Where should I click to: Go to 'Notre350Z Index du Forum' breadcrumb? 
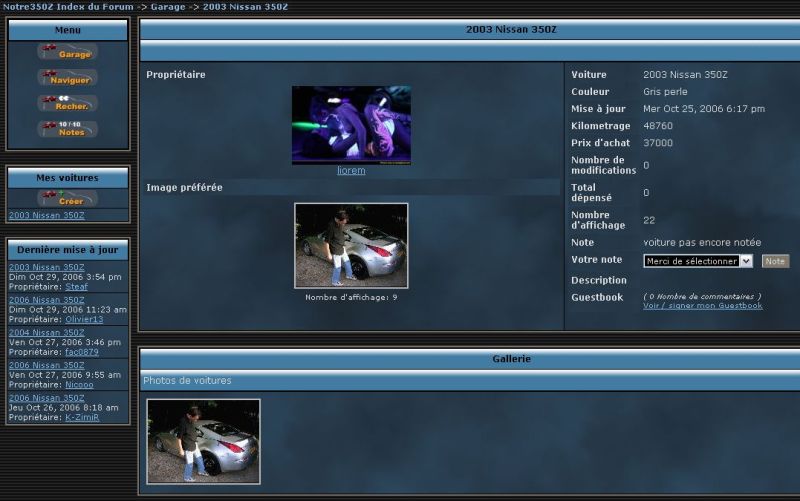(x=68, y=7)
